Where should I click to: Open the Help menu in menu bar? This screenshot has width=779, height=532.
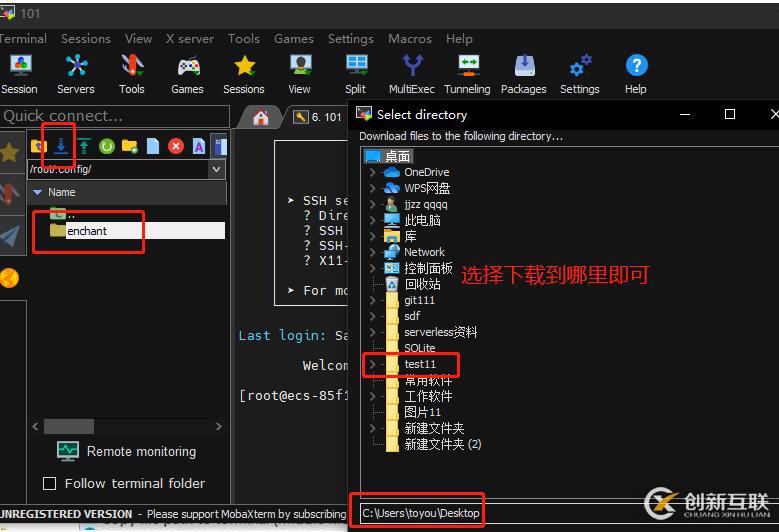point(459,39)
